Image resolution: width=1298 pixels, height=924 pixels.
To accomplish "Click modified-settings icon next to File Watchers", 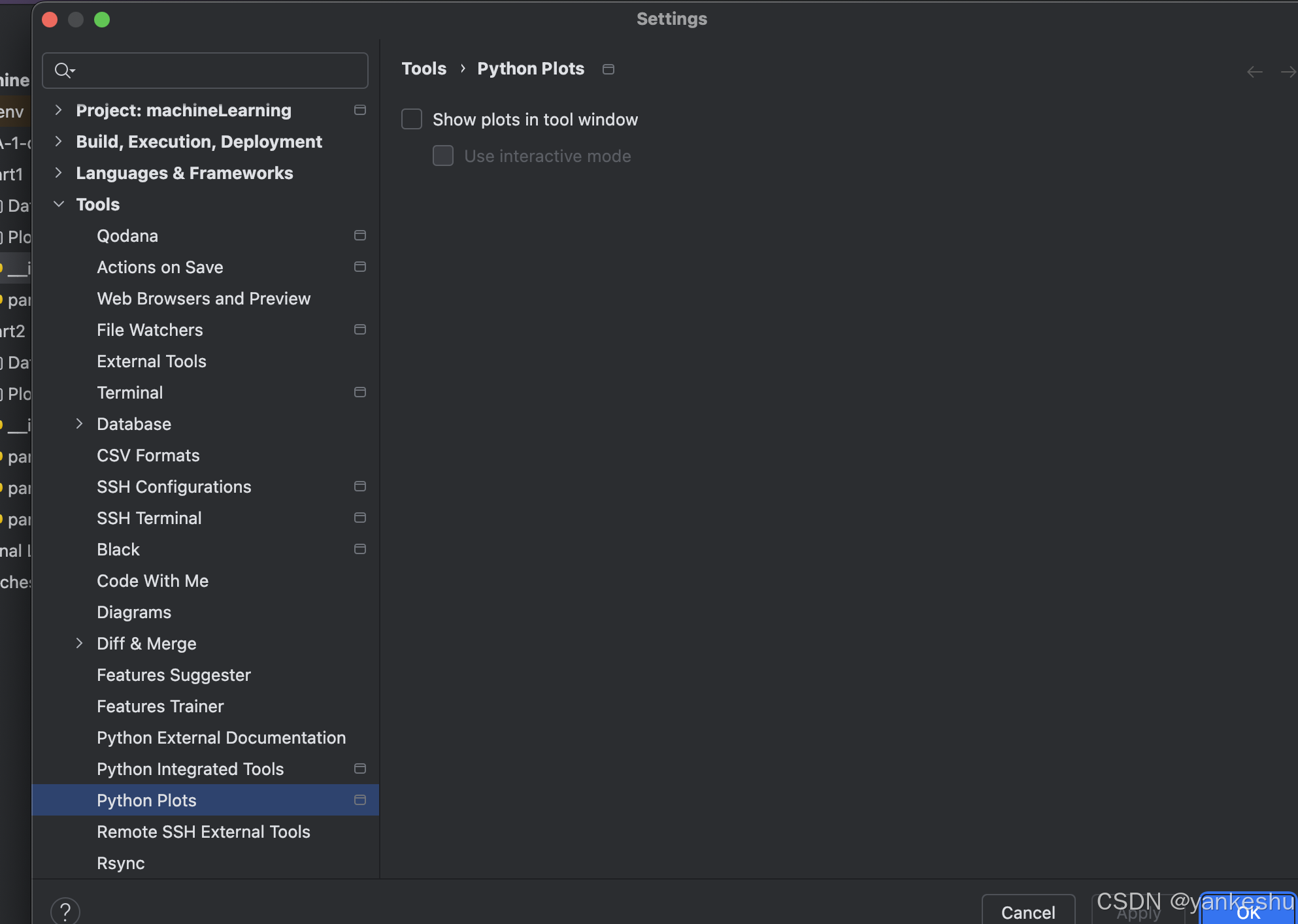I will click(359, 329).
